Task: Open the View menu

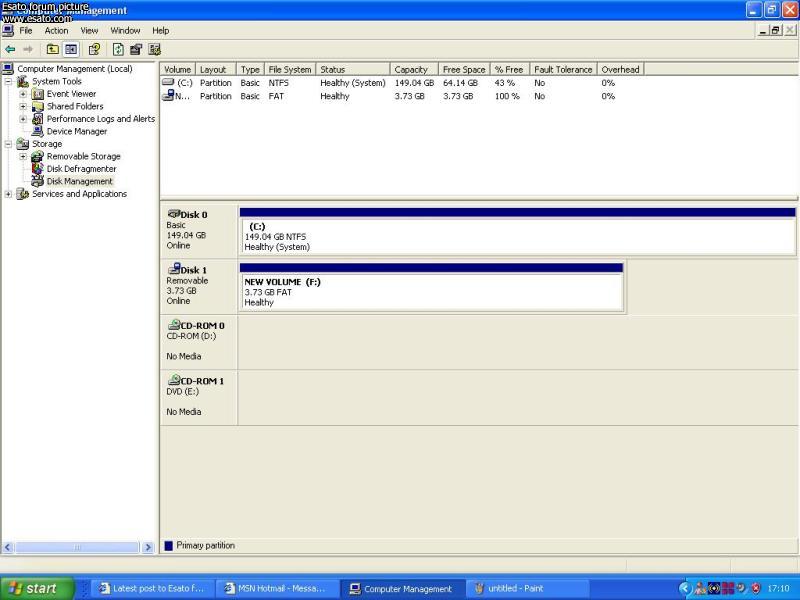Action: click(89, 31)
